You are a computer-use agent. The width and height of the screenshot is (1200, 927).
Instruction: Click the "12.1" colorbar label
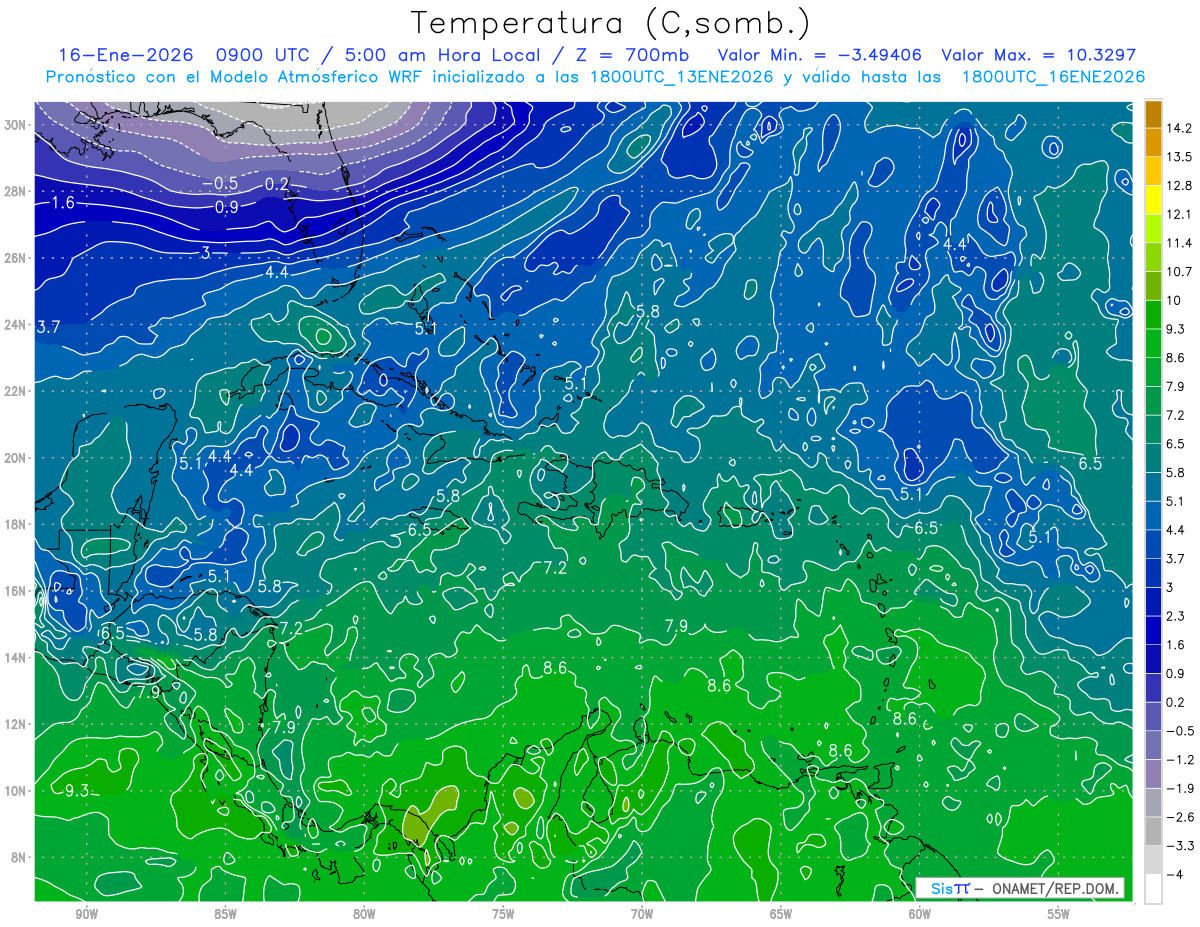(x=1179, y=214)
